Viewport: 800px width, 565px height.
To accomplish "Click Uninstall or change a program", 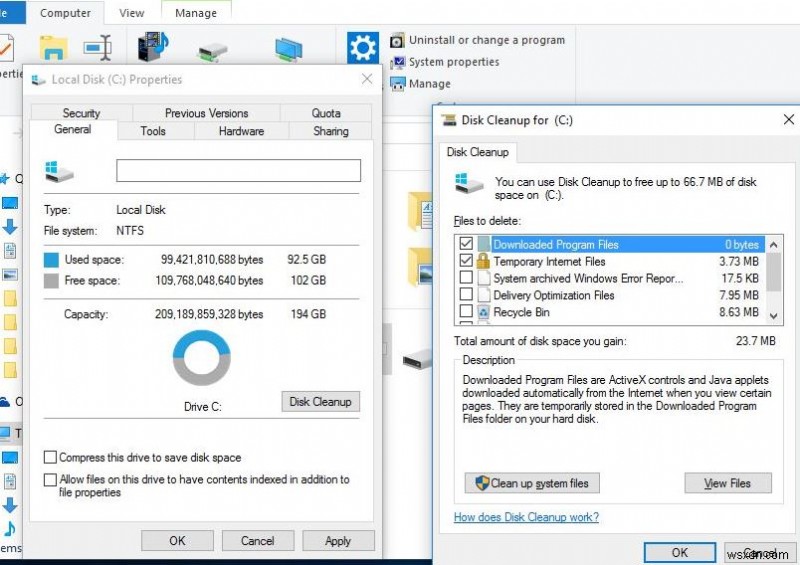I will tap(487, 40).
